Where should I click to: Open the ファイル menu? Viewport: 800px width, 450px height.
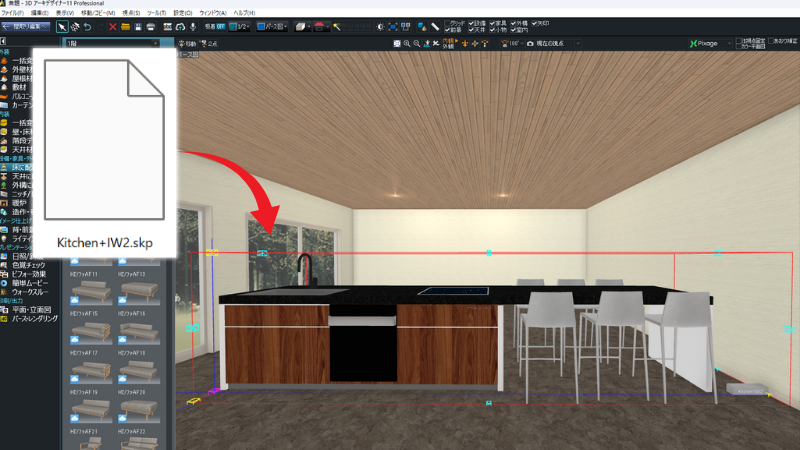click(12, 13)
